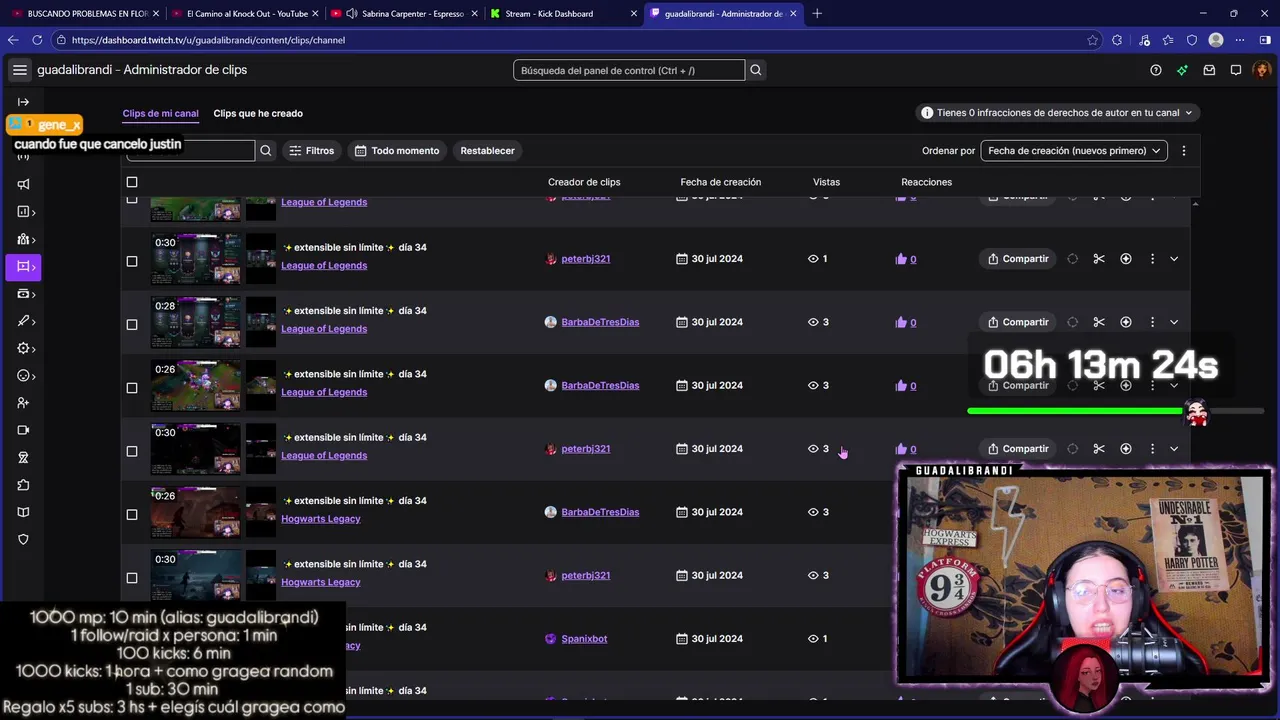Click scissors icon in peterbj321 1-view row
Image resolution: width=1280 pixels, height=720 pixels.
pos(1099,259)
